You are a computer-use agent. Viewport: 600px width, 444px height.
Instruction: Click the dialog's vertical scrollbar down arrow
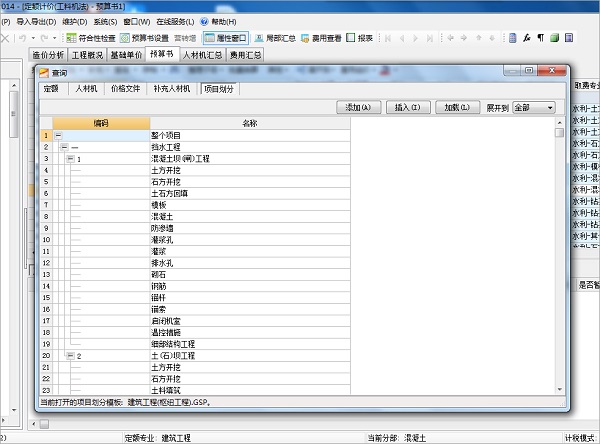(x=560, y=388)
